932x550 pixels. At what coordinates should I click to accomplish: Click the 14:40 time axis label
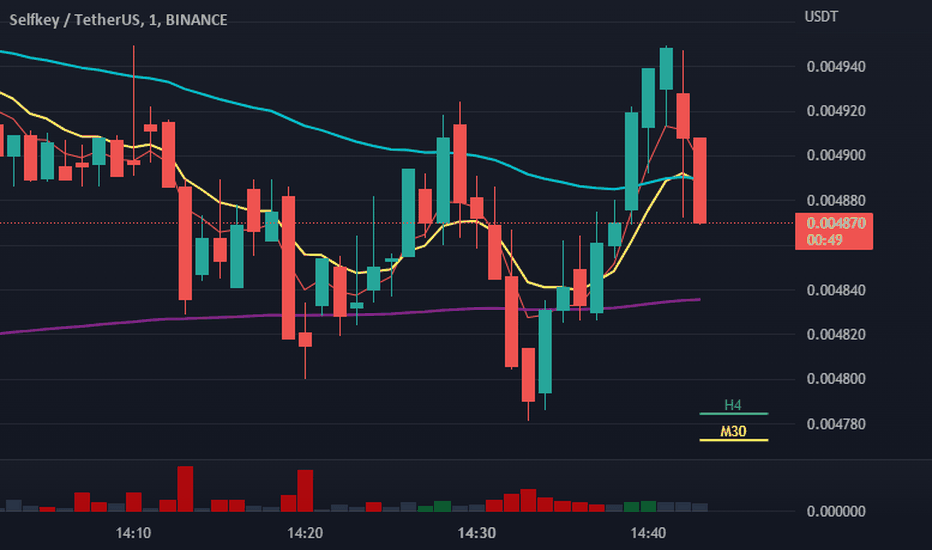coord(648,533)
